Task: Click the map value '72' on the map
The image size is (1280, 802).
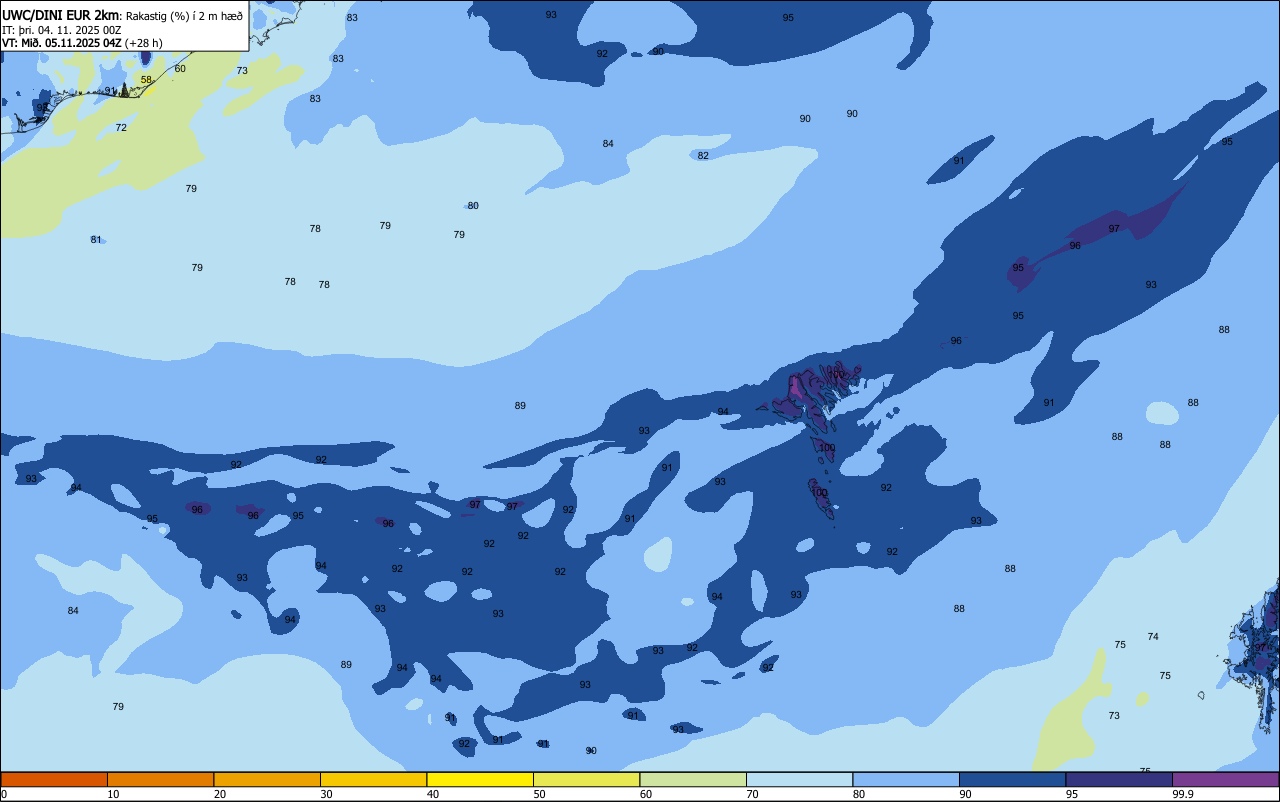Action: (121, 128)
